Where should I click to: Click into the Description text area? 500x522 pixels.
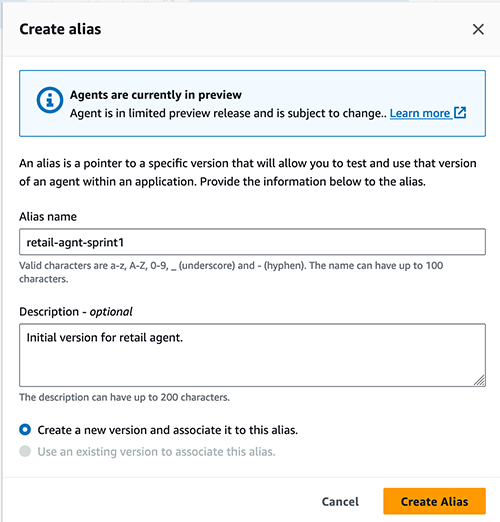252,355
